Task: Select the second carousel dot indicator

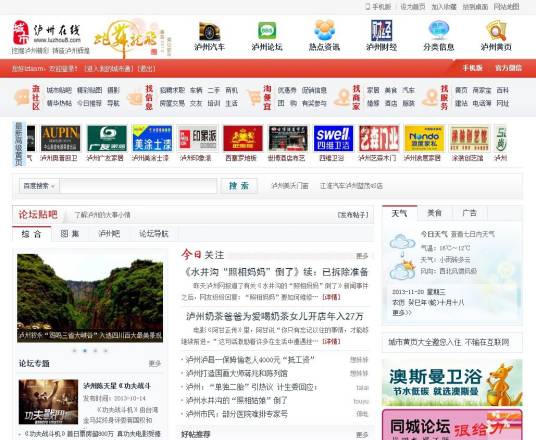Action: (x=85, y=350)
